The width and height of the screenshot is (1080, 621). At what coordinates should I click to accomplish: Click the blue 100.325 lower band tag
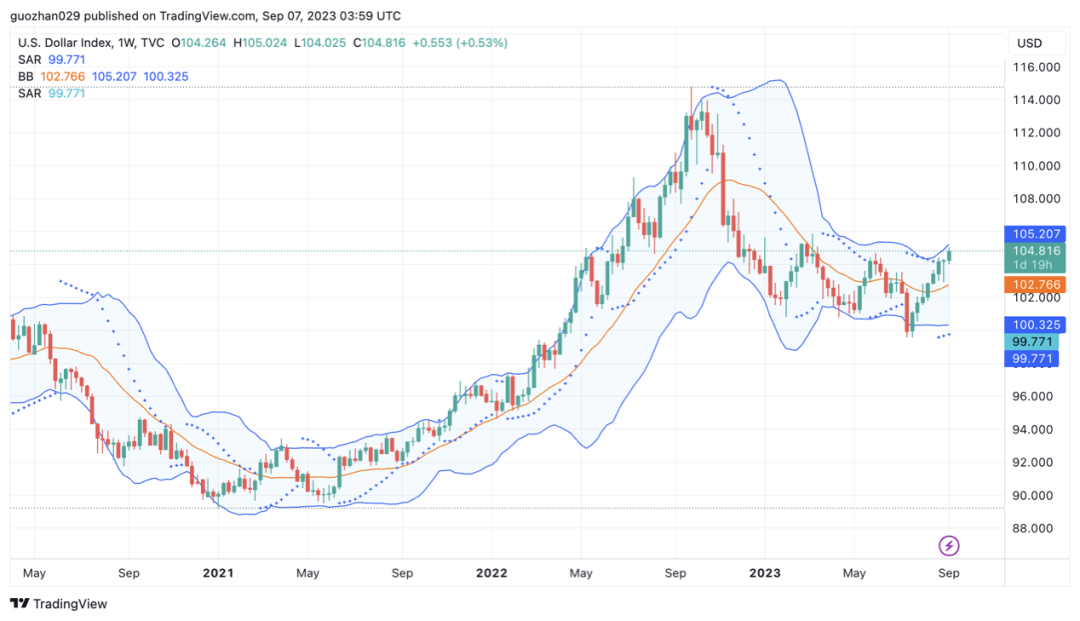(x=1035, y=325)
